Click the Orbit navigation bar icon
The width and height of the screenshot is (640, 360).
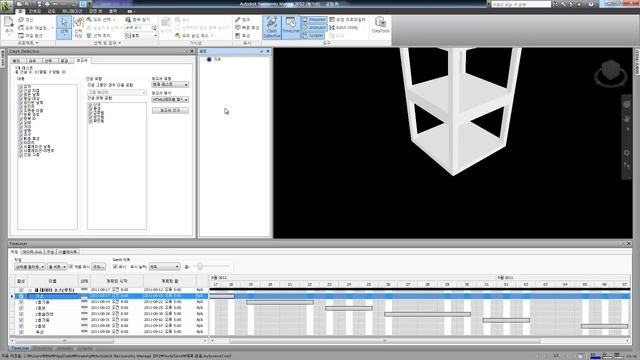(x=627, y=153)
